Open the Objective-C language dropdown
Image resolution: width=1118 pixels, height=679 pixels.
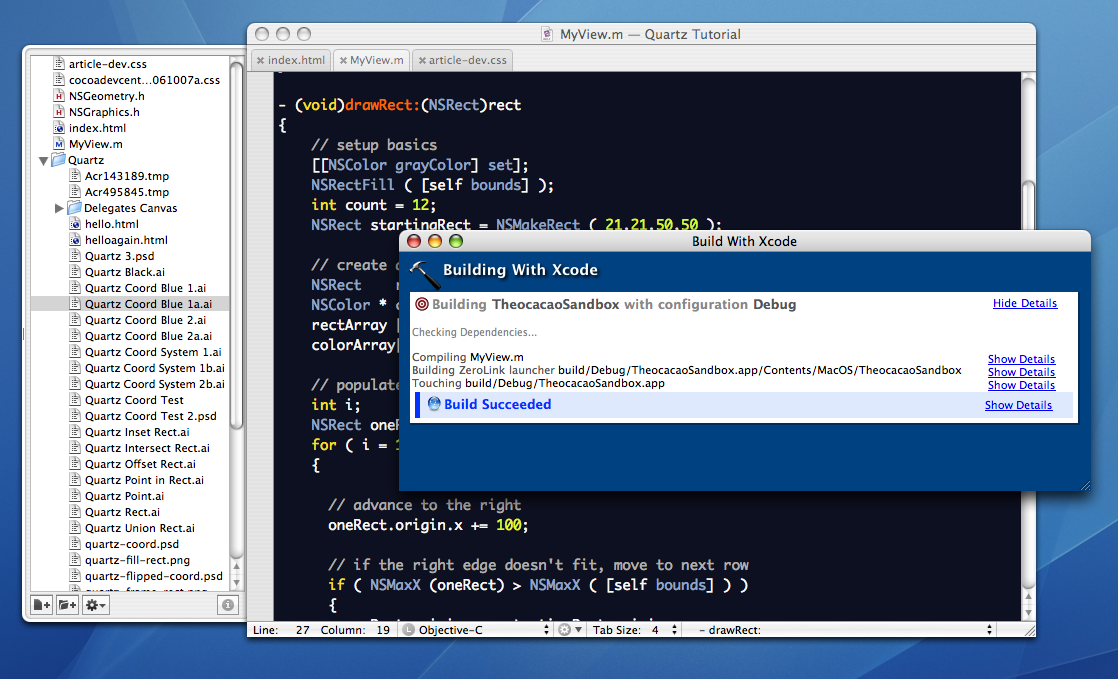pos(476,630)
